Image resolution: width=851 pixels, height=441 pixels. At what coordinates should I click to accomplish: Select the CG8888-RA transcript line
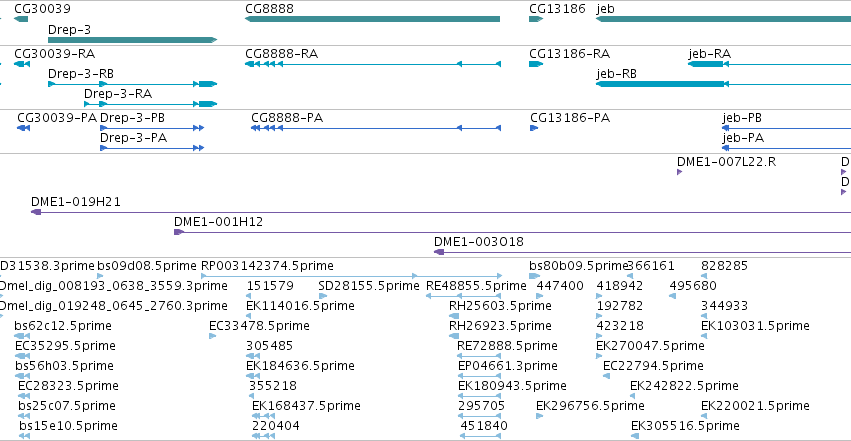point(373,64)
